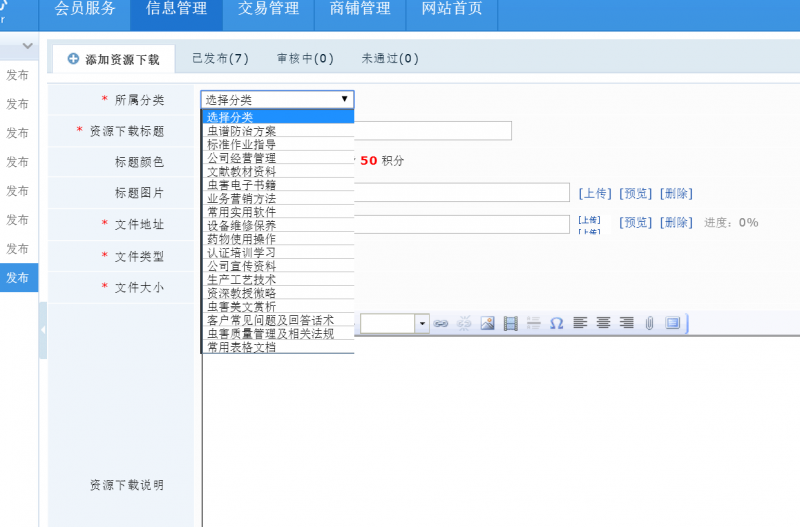The width and height of the screenshot is (800, 527).
Task: Choose 虫害电子书籍 in the dropdown
Action: point(278,185)
